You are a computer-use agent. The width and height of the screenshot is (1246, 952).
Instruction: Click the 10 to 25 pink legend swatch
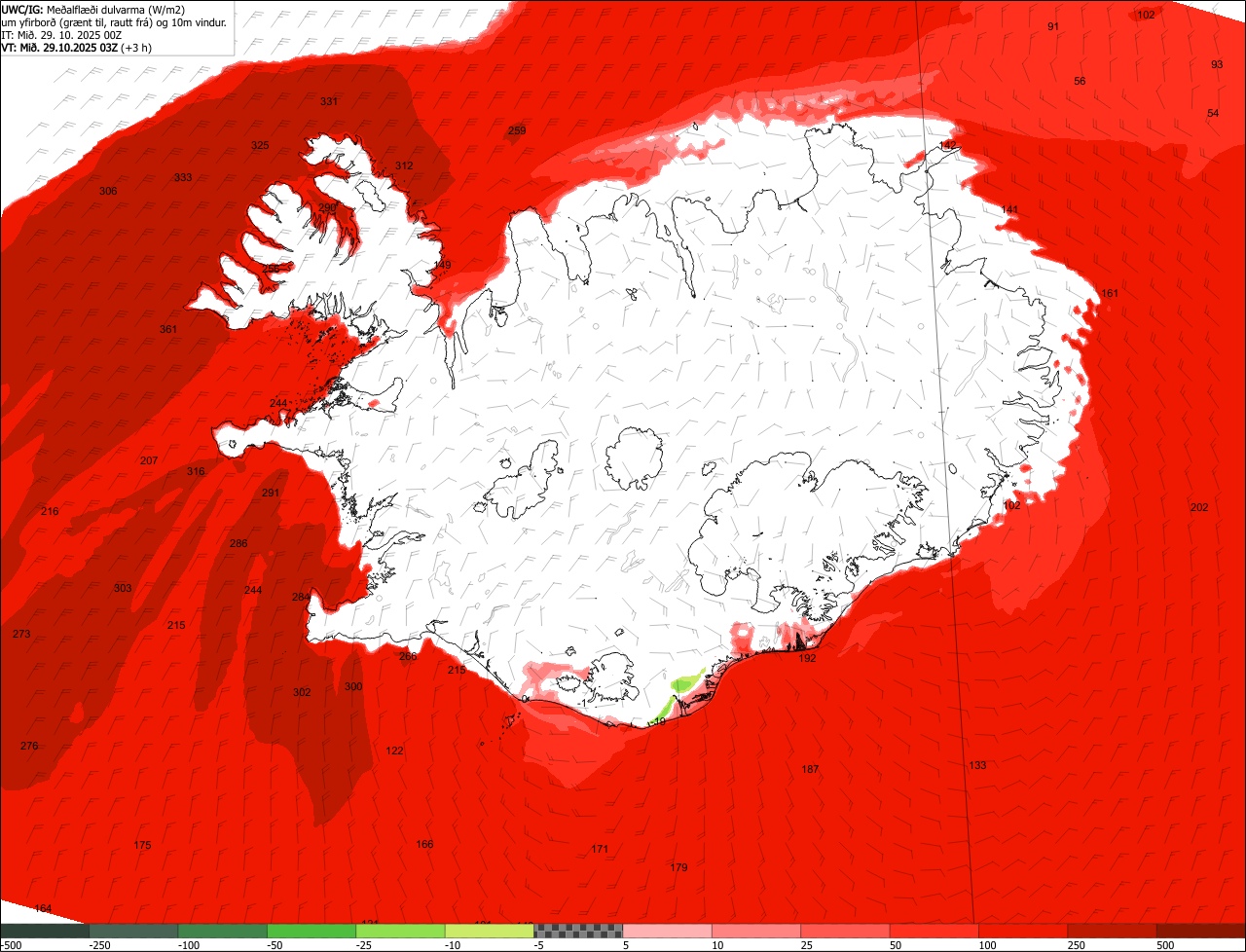click(755, 931)
